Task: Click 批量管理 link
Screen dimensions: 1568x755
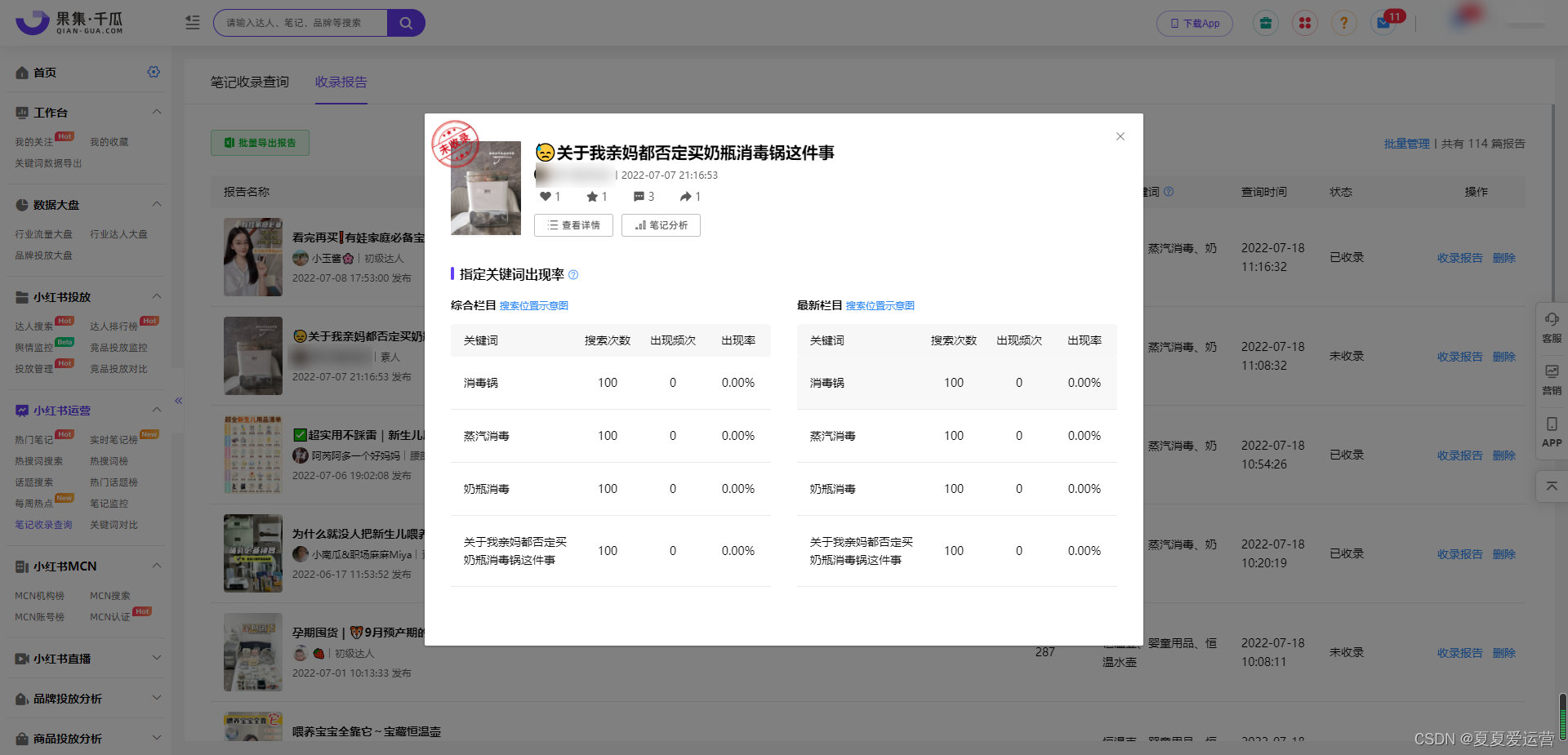Action: pos(1406,144)
